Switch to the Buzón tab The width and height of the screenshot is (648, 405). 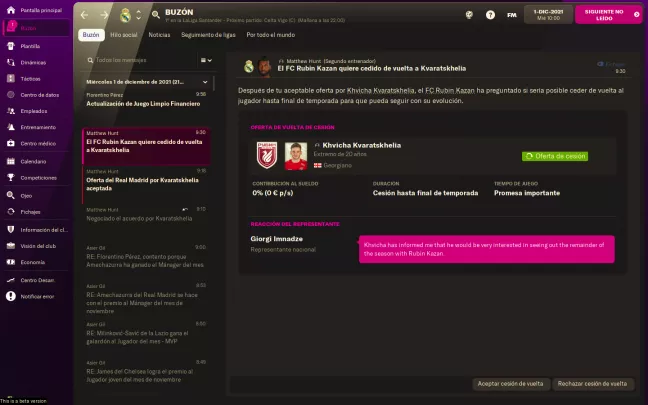91,35
